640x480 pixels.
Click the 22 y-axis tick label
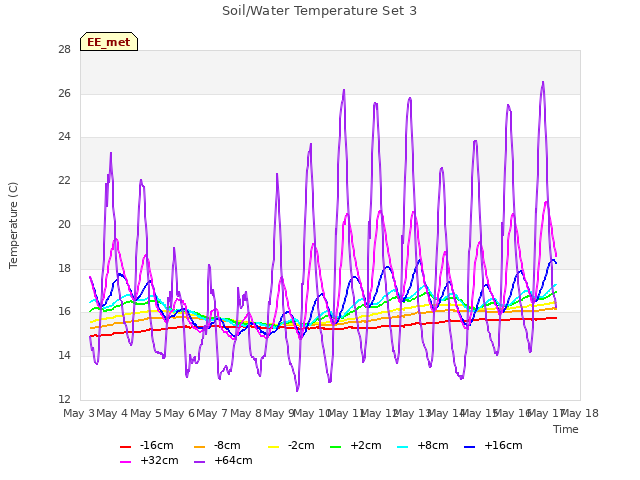[x=64, y=180]
